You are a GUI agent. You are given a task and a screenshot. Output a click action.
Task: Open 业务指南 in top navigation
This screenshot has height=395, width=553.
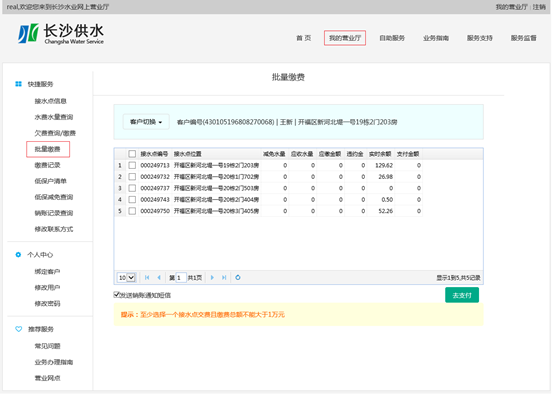point(436,38)
